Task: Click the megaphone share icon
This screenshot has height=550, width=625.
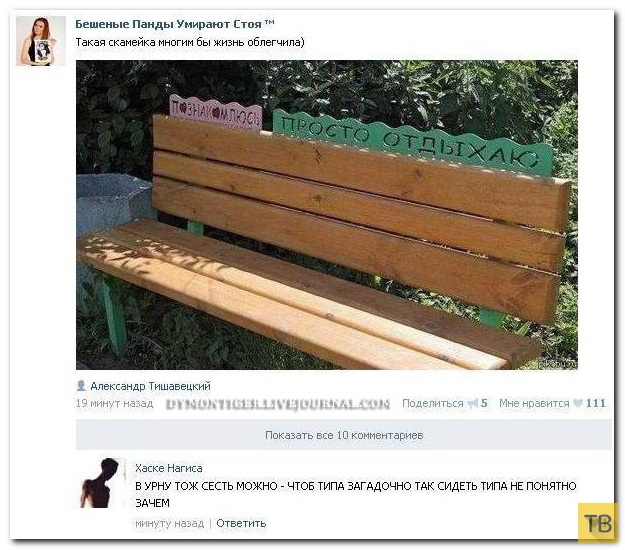Action: [x=472, y=403]
